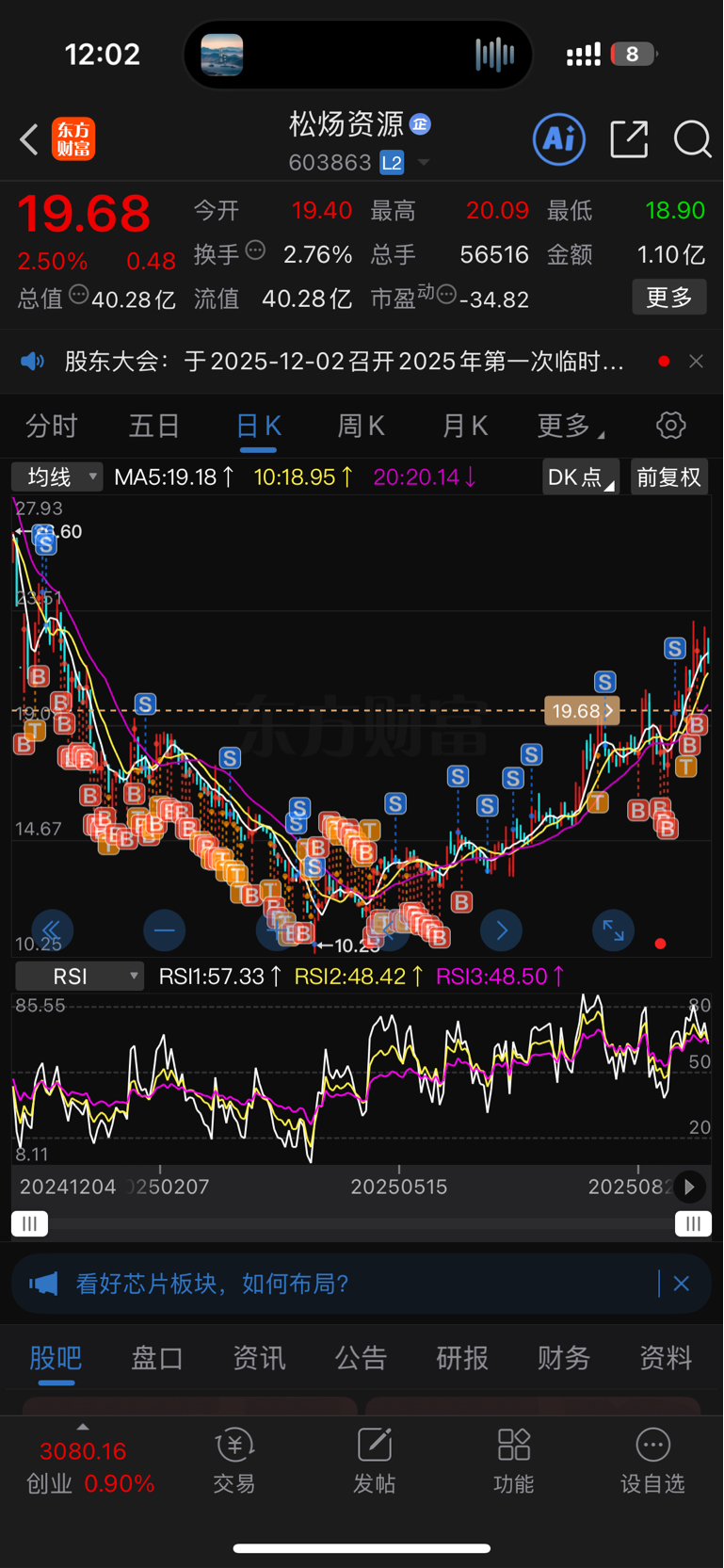Expand the 更多 chart period menu
The height and width of the screenshot is (1568, 724).
click(x=570, y=426)
